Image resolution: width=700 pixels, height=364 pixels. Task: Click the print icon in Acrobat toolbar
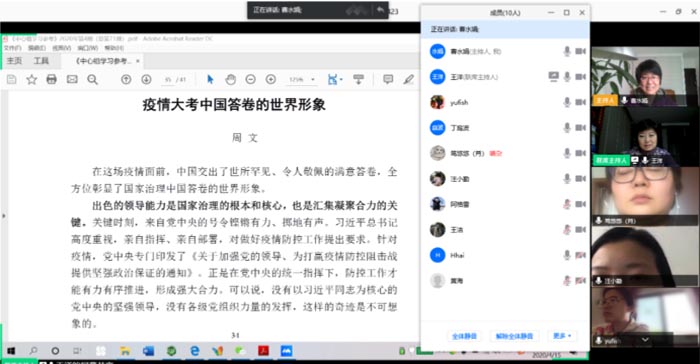coord(52,79)
